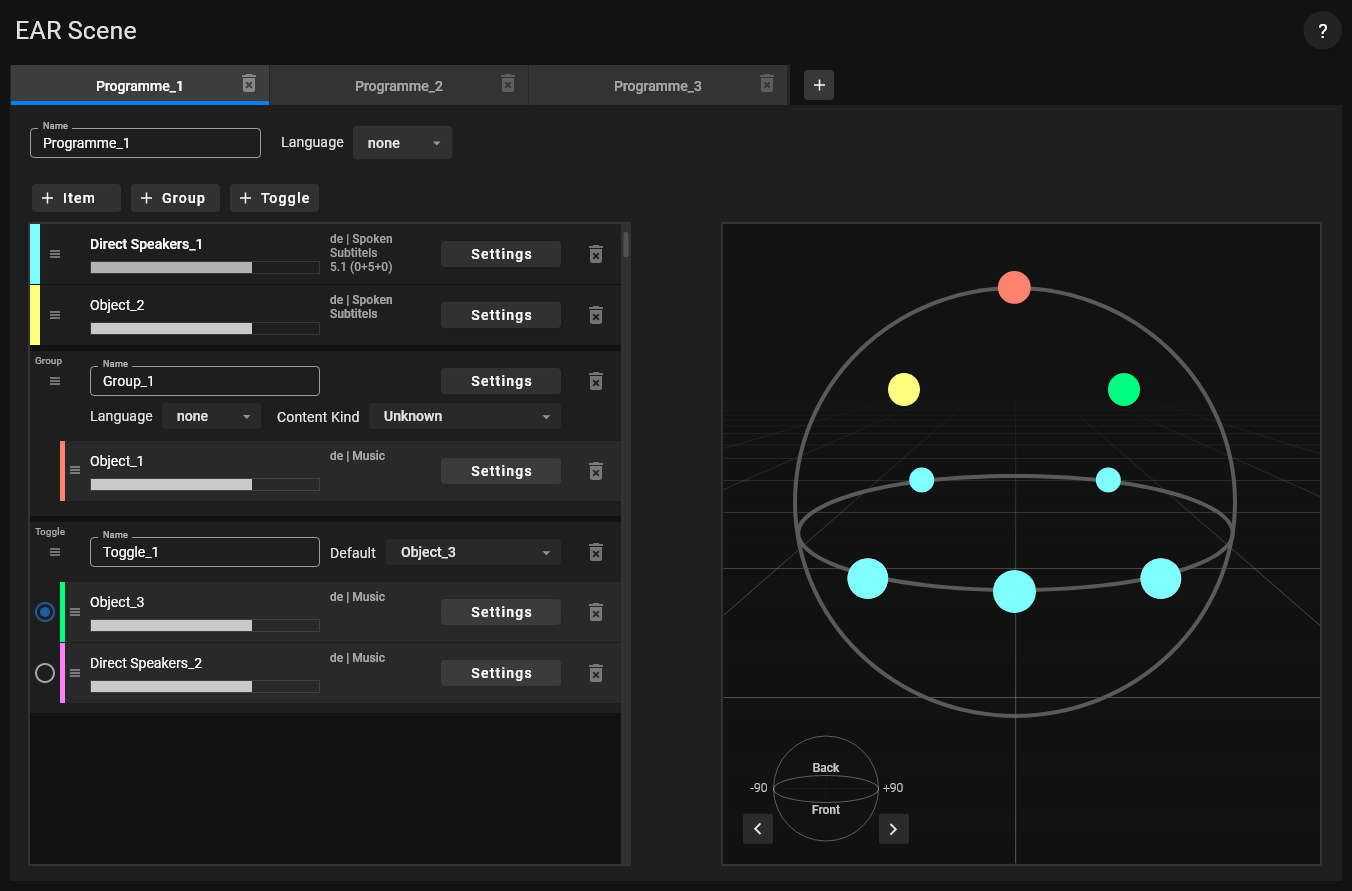
Task: Add a new programme with plus icon
Action: pyautogui.click(x=819, y=86)
